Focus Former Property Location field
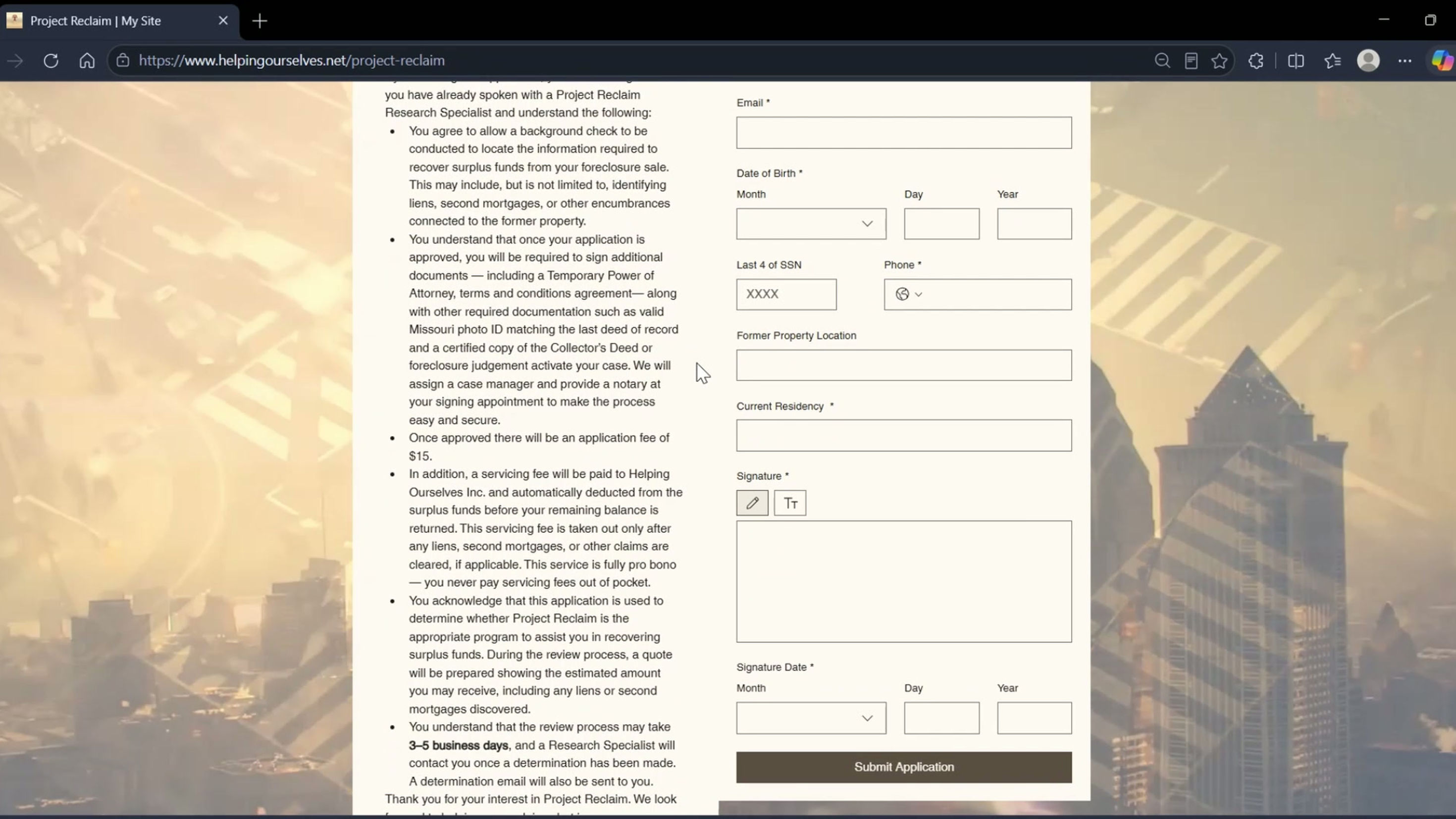 click(x=904, y=365)
